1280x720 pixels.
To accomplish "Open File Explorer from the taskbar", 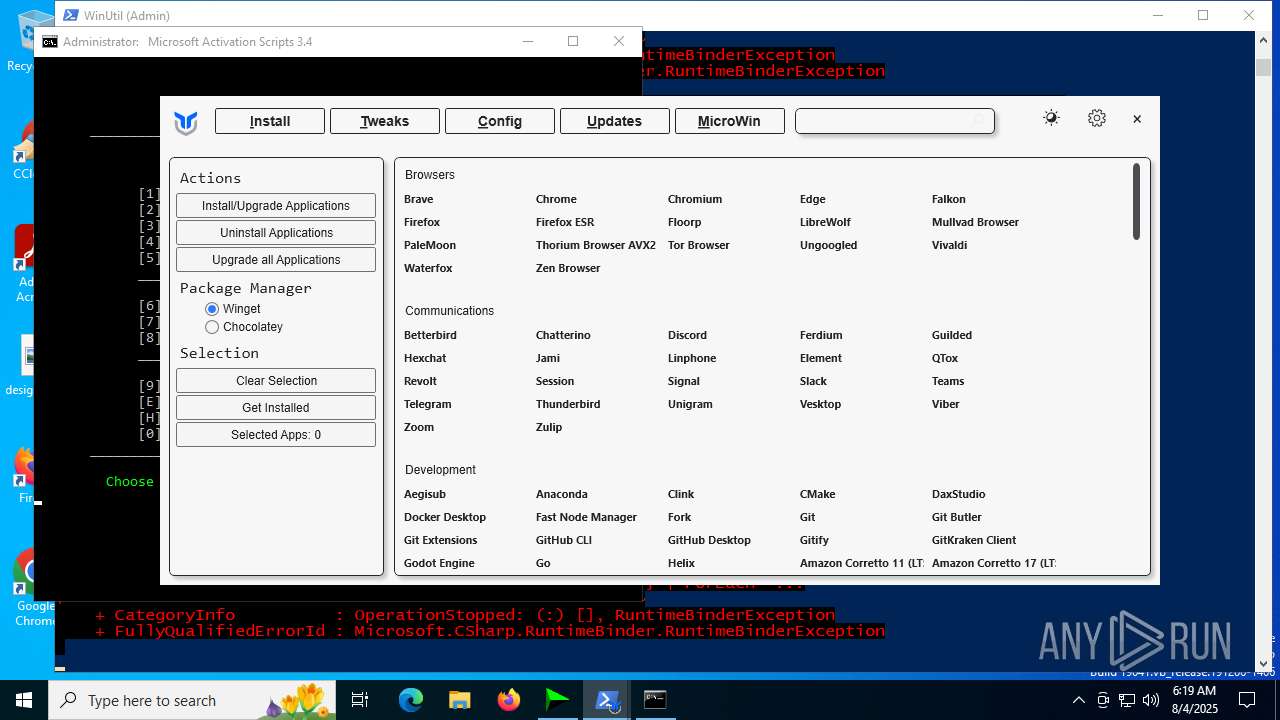I will [x=460, y=700].
